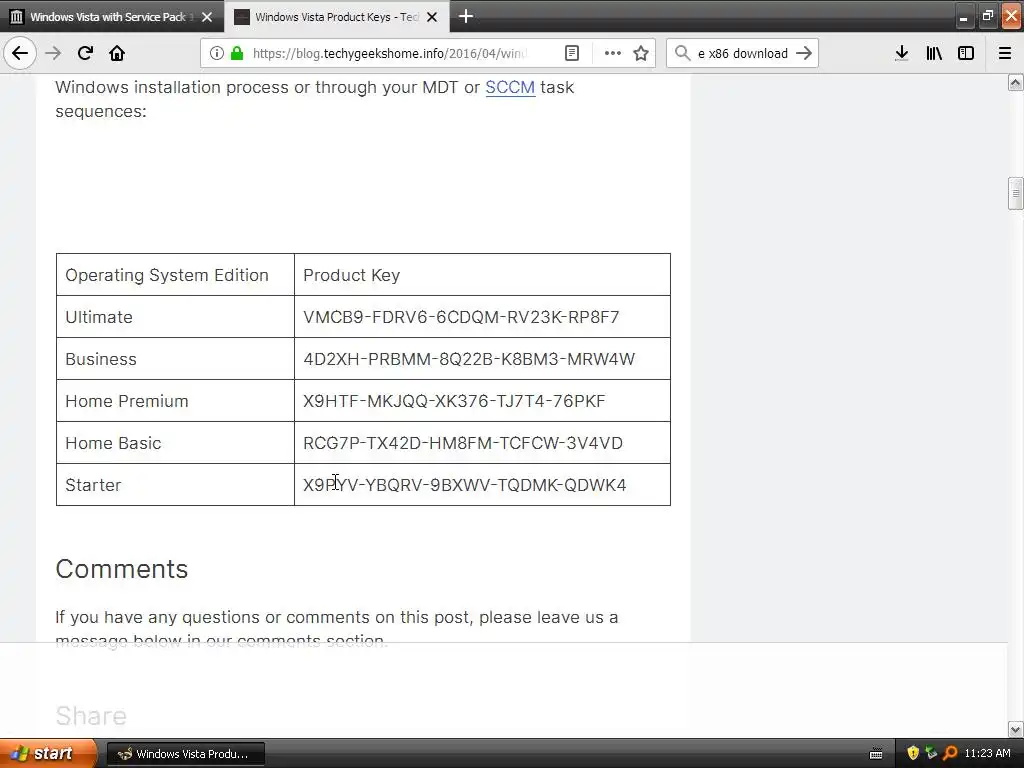Click the vertical scrollbar thumb
Viewport: 1024px width, 768px height.
coord(1015,193)
